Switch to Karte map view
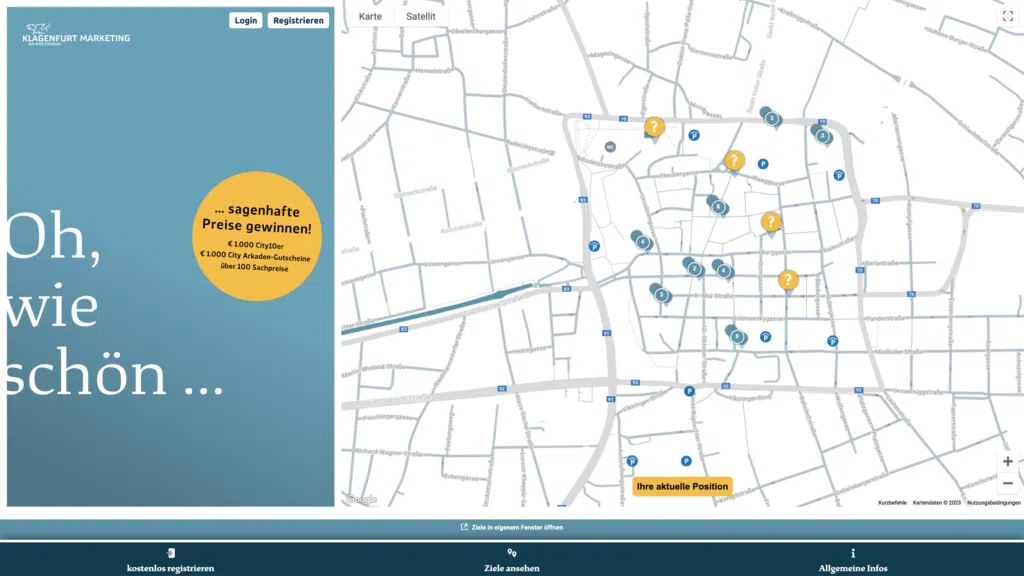1024x576 pixels. click(370, 16)
